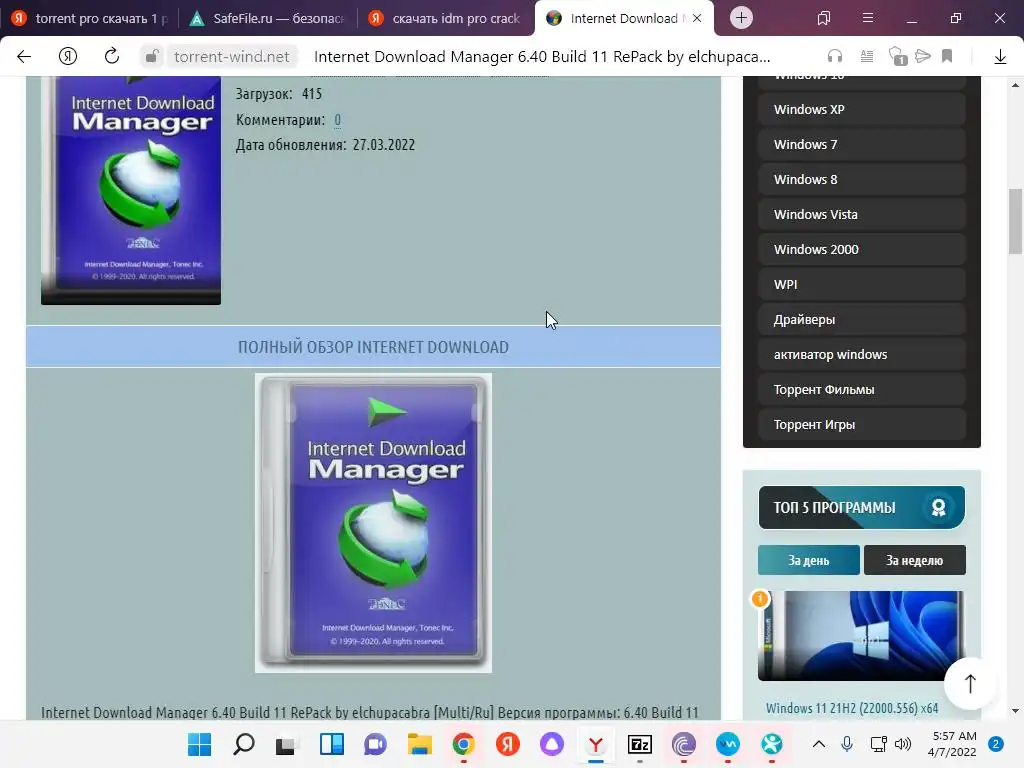
Task: Open the Windows 11 thumbnail in top programs
Action: coord(861,635)
